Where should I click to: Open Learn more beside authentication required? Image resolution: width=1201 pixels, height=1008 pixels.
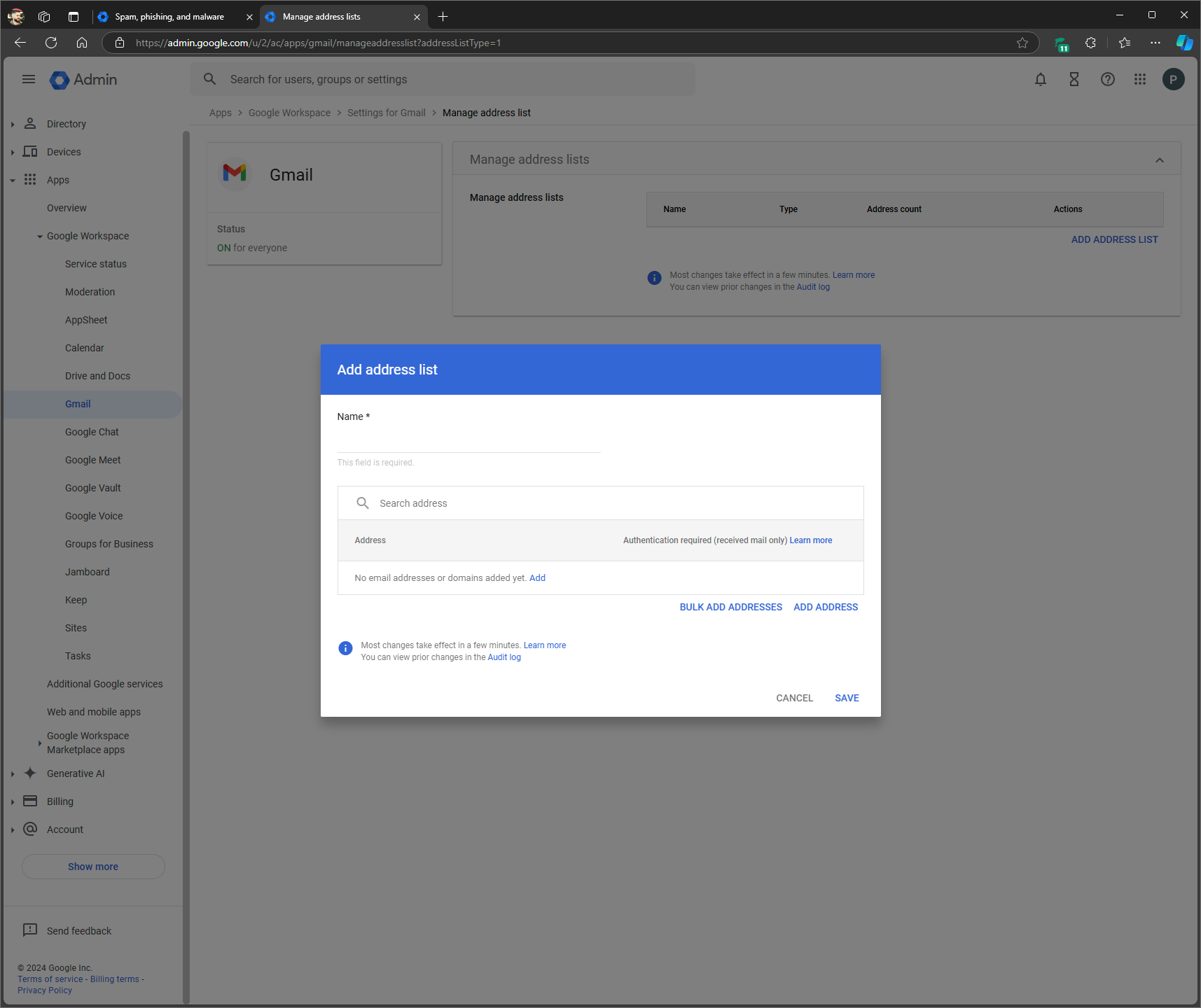click(811, 540)
